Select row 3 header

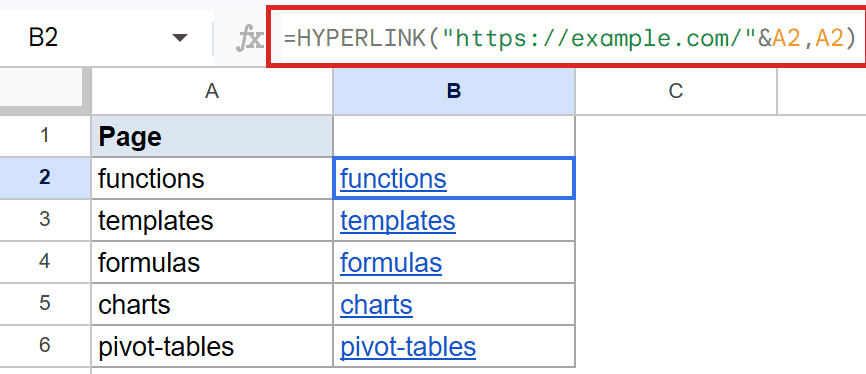tap(45, 220)
